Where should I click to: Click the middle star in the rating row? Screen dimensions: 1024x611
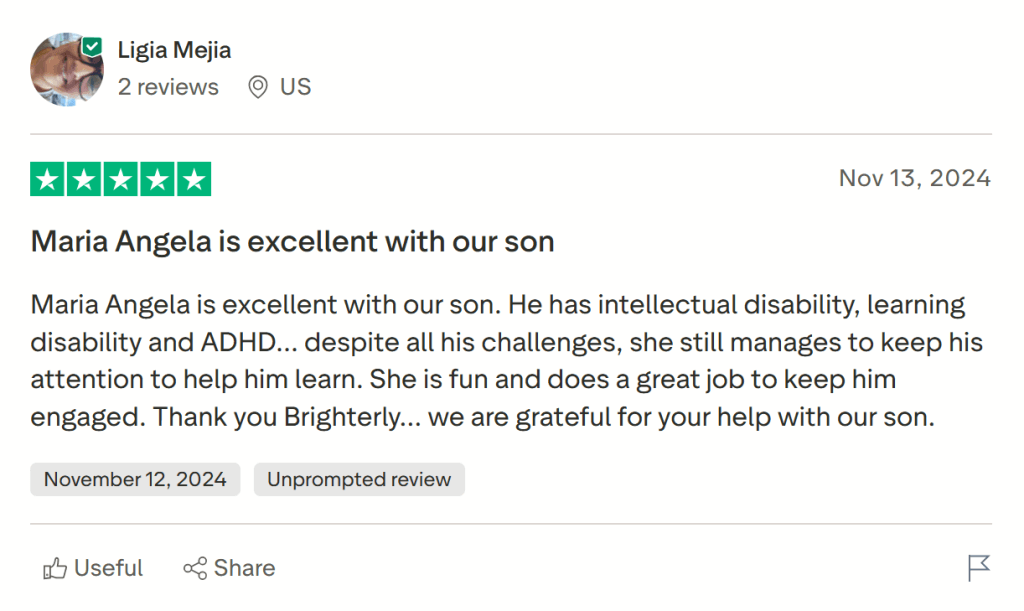[121, 178]
